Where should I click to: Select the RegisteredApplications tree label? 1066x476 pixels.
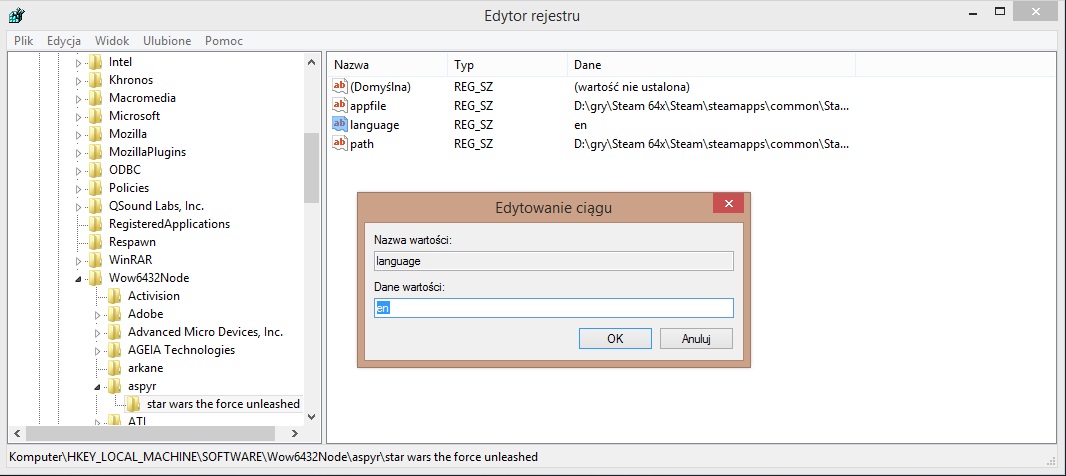pyautogui.click(x=169, y=224)
